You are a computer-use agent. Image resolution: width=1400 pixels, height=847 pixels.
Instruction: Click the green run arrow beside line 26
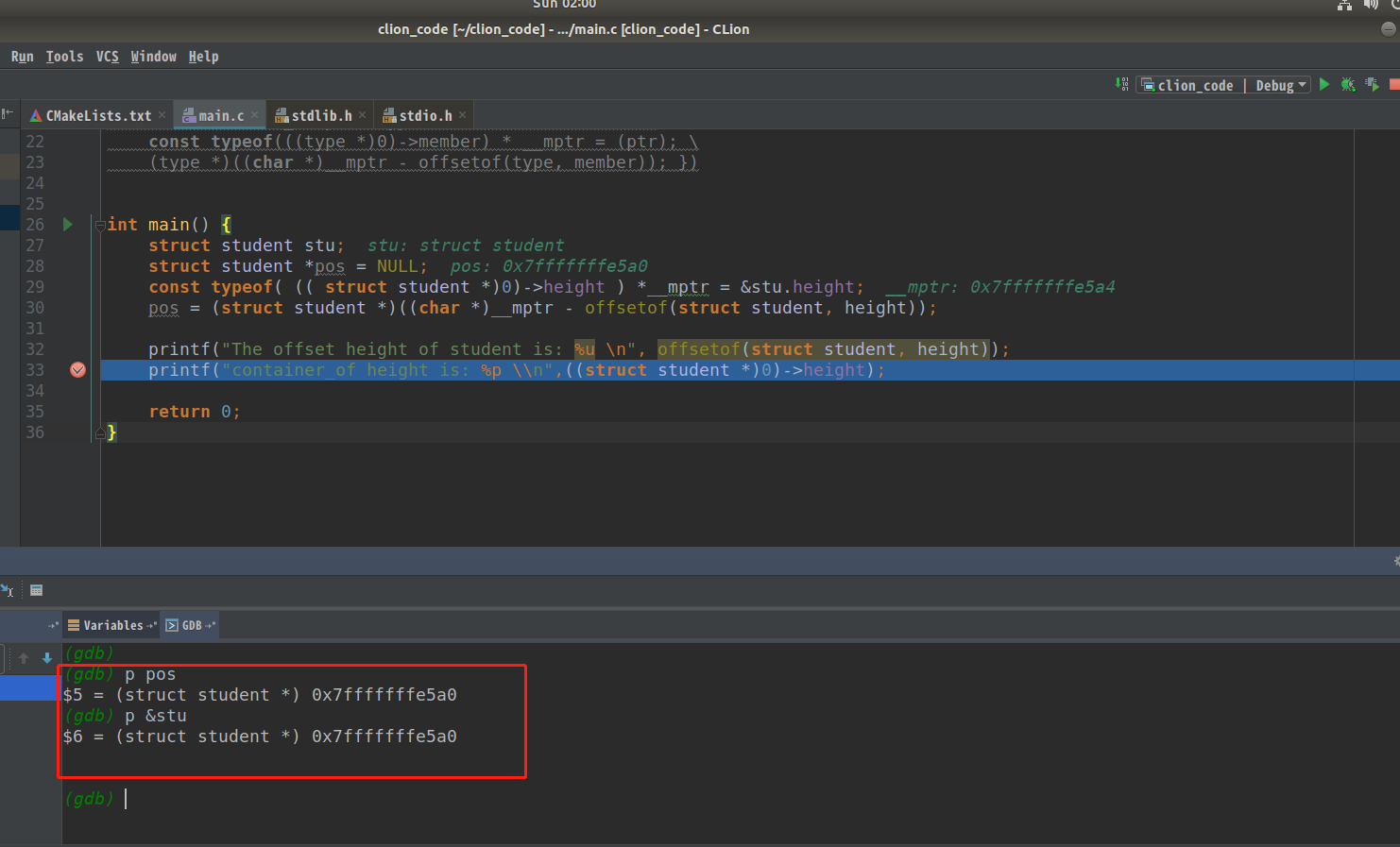(66, 225)
